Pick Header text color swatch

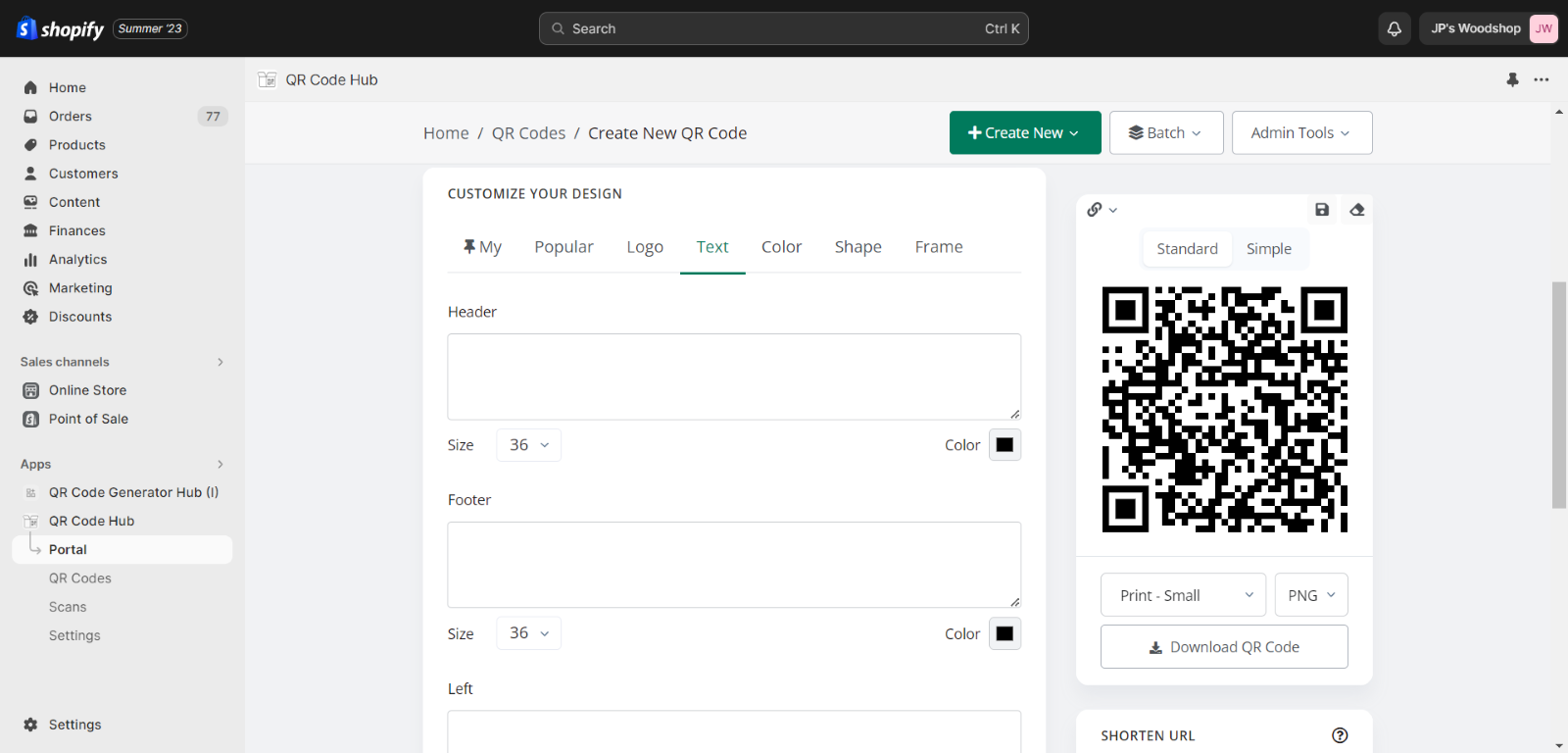click(1004, 445)
